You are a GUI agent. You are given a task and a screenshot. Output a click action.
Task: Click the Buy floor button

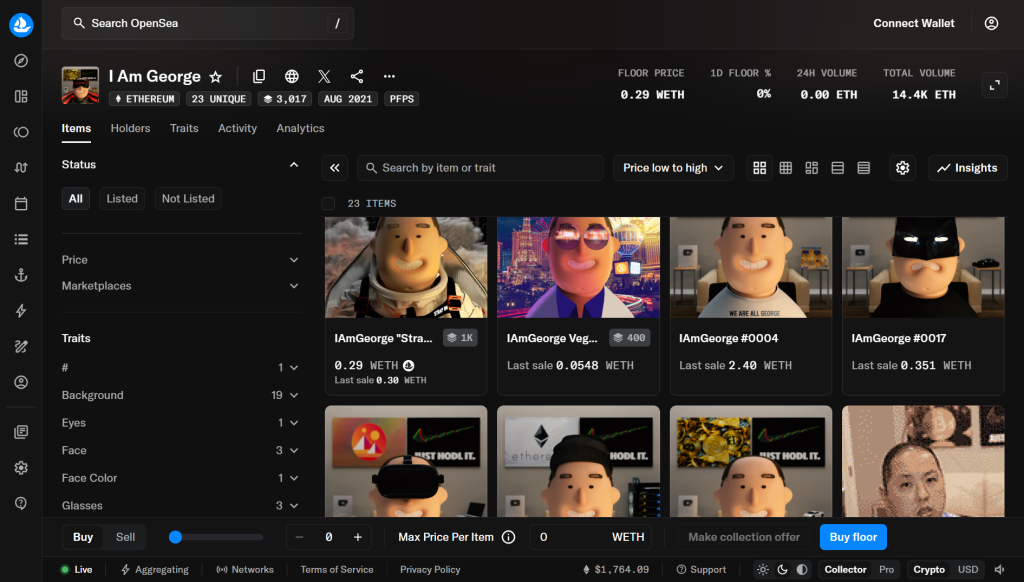[x=853, y=537]
